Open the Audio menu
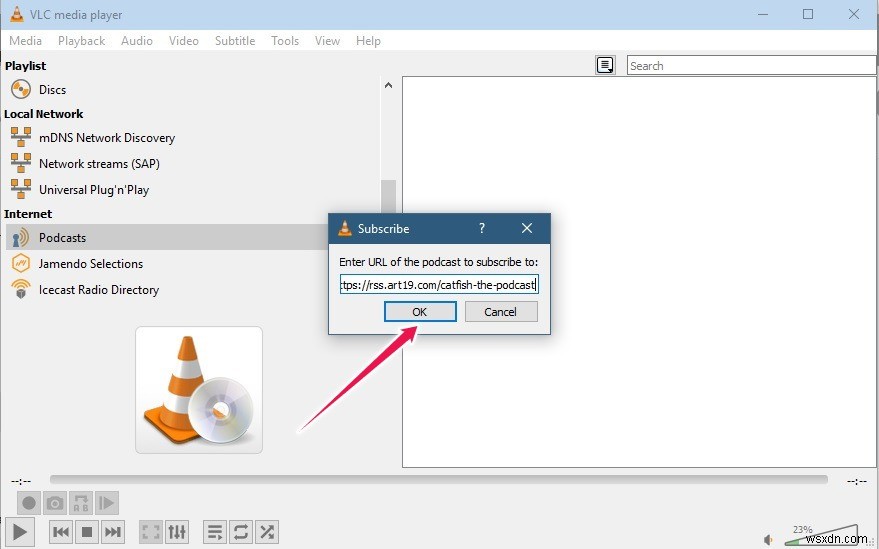The image size is (879, 549). [137, 41]
